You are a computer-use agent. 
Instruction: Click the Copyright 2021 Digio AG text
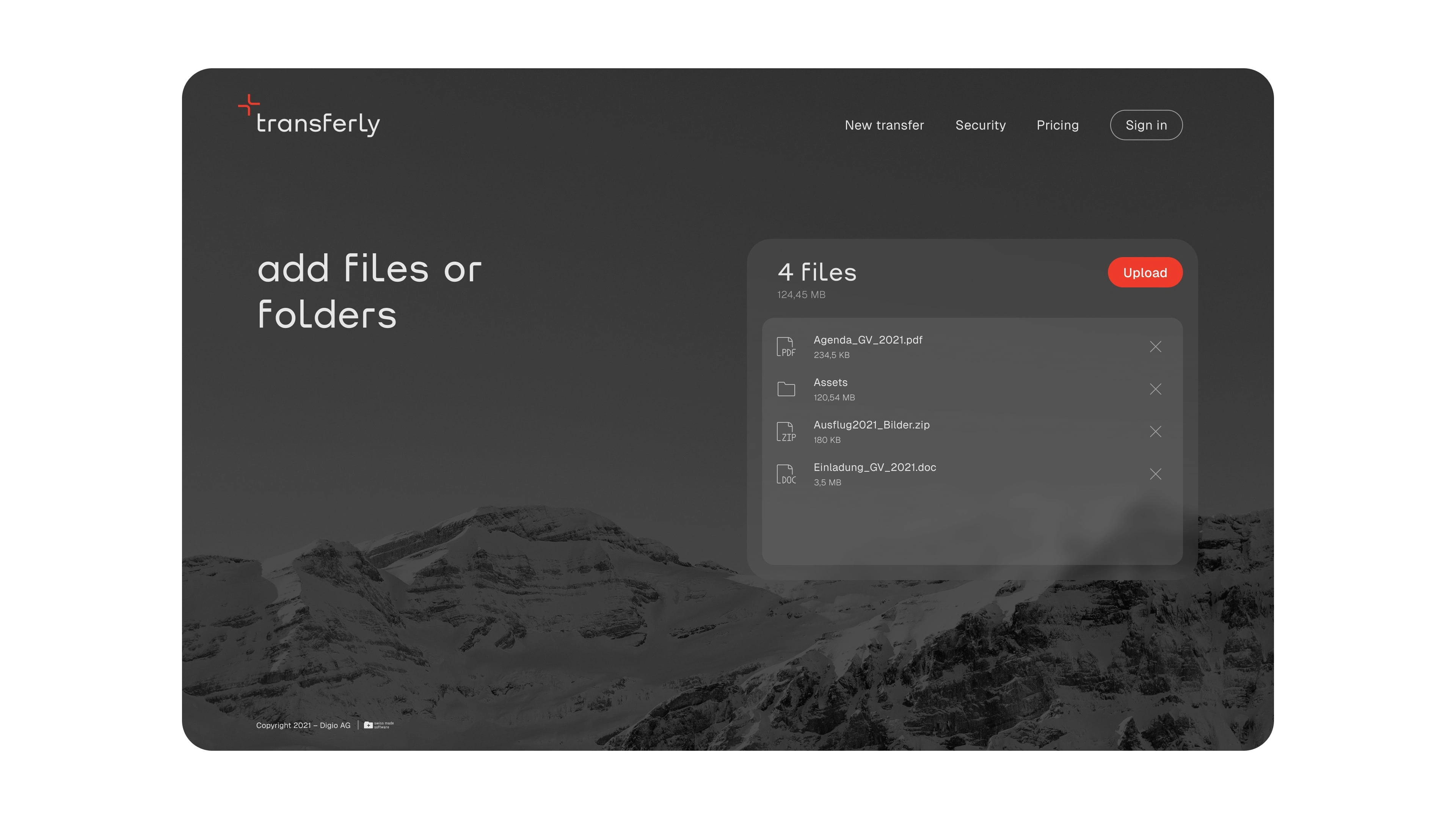pos(303,725)
